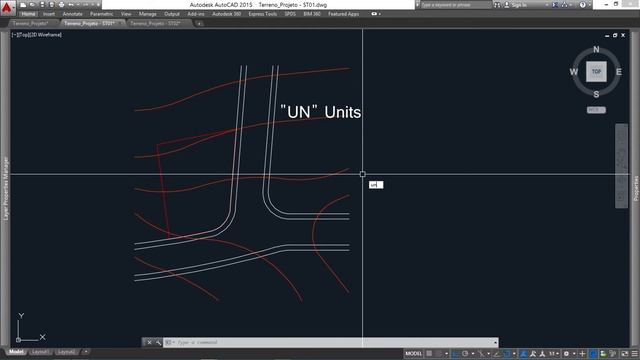
Task: Open the Insert ribbon tab
Action: coord(49,14)
